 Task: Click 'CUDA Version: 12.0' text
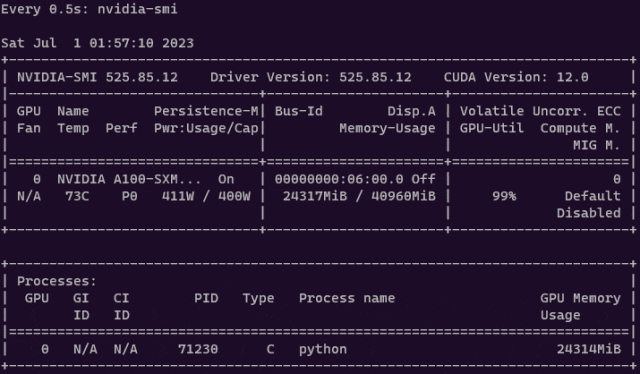516,77
